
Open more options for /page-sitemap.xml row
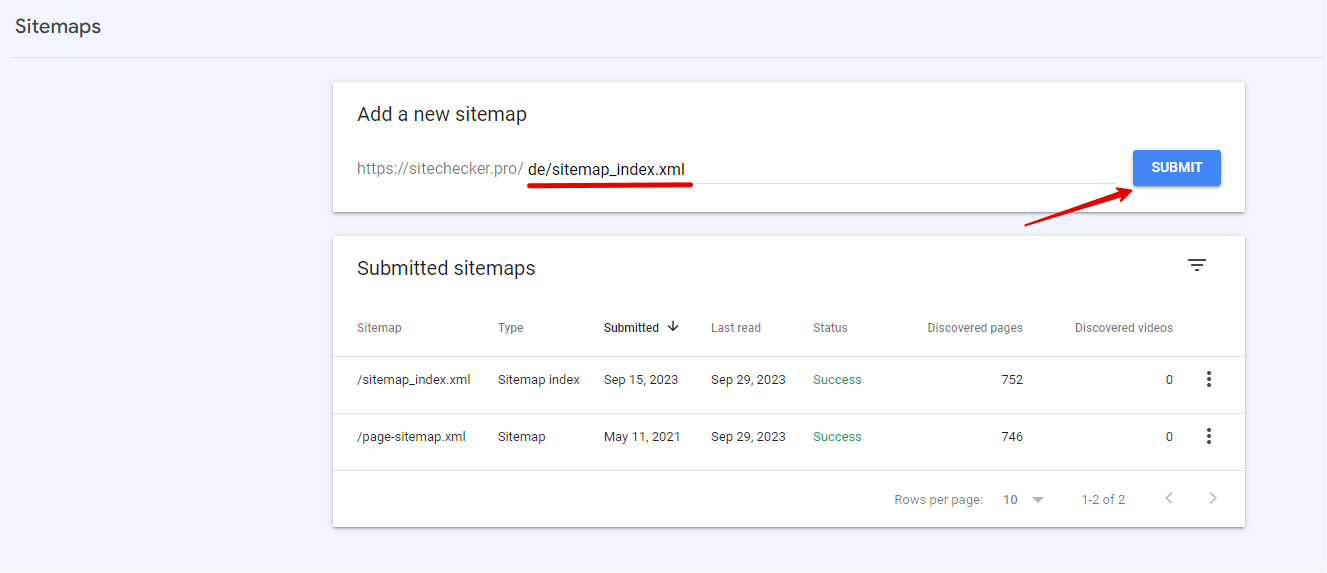[x=1209, y=436]
